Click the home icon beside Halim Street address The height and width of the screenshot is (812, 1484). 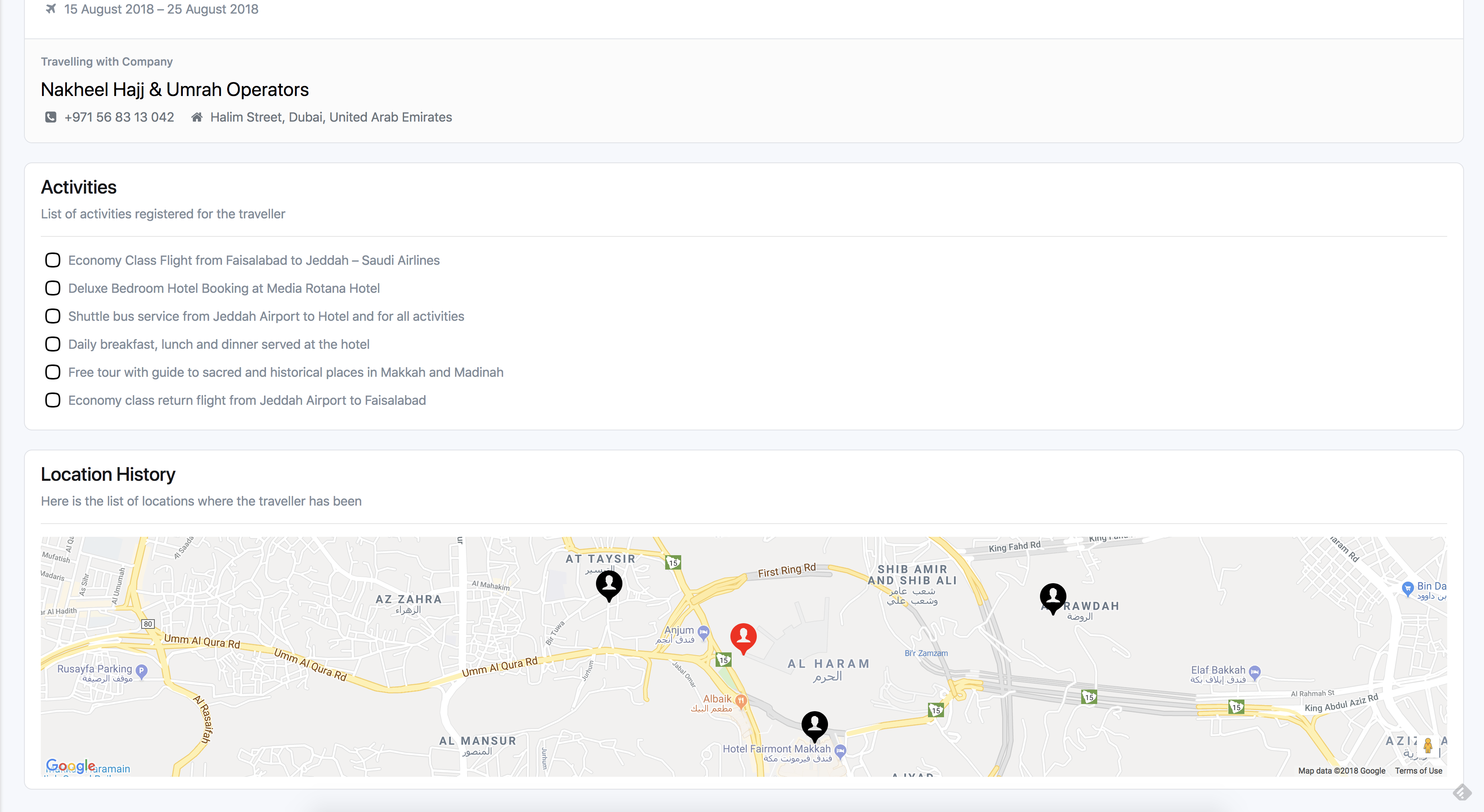197,118
